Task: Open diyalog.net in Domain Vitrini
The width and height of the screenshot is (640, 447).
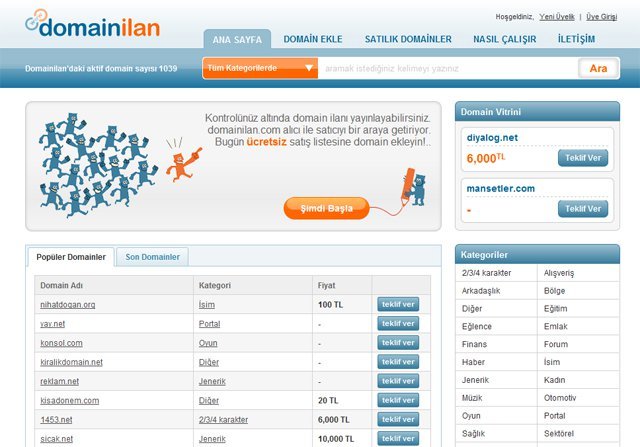Action: click(x=492, y=138)
